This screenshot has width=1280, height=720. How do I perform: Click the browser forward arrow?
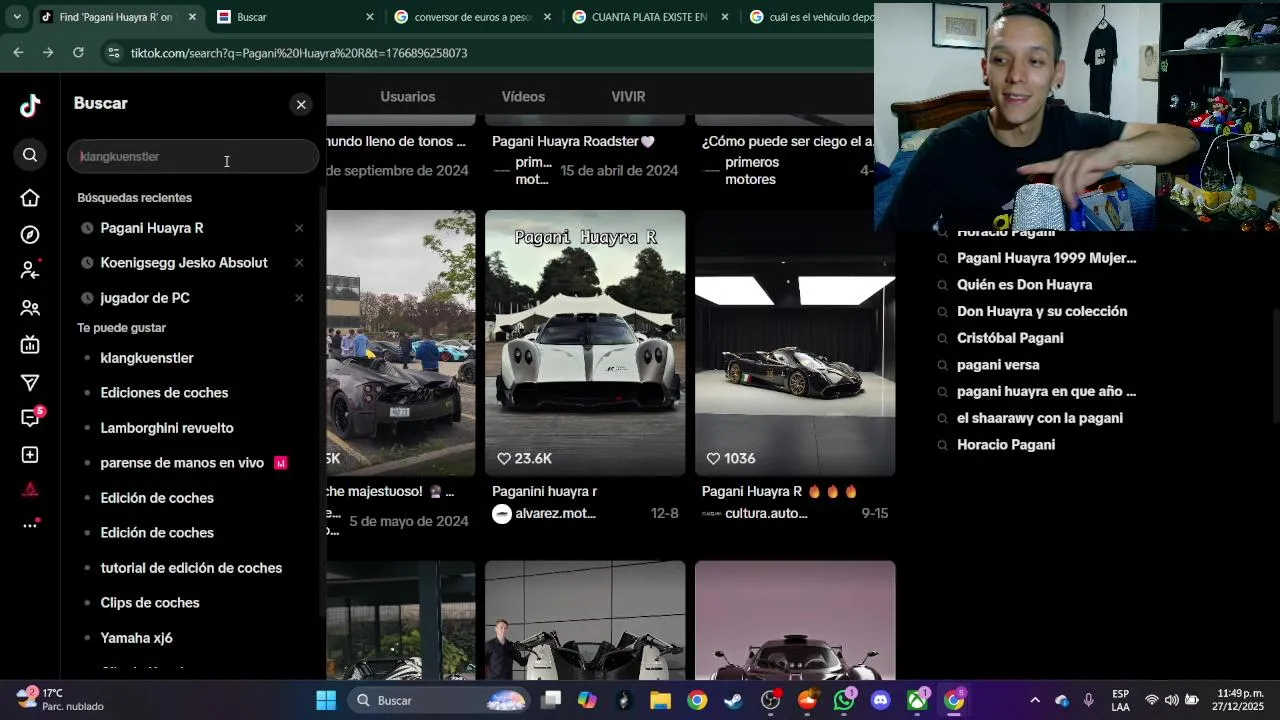[x=48, y=52]
